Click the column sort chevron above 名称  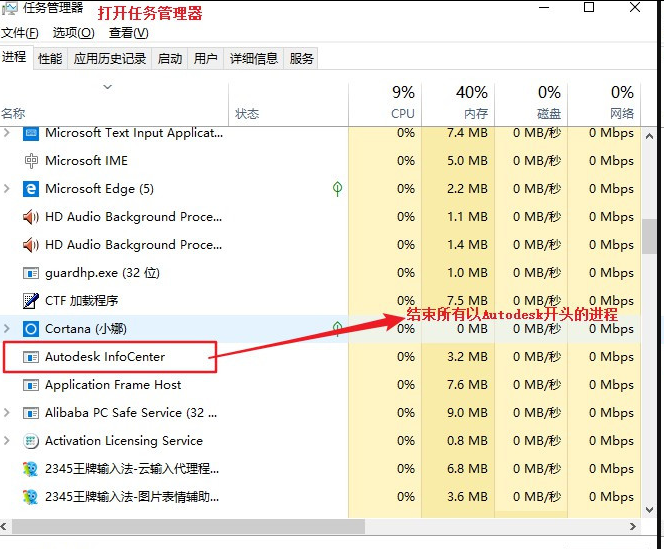[x=108, y=87]
